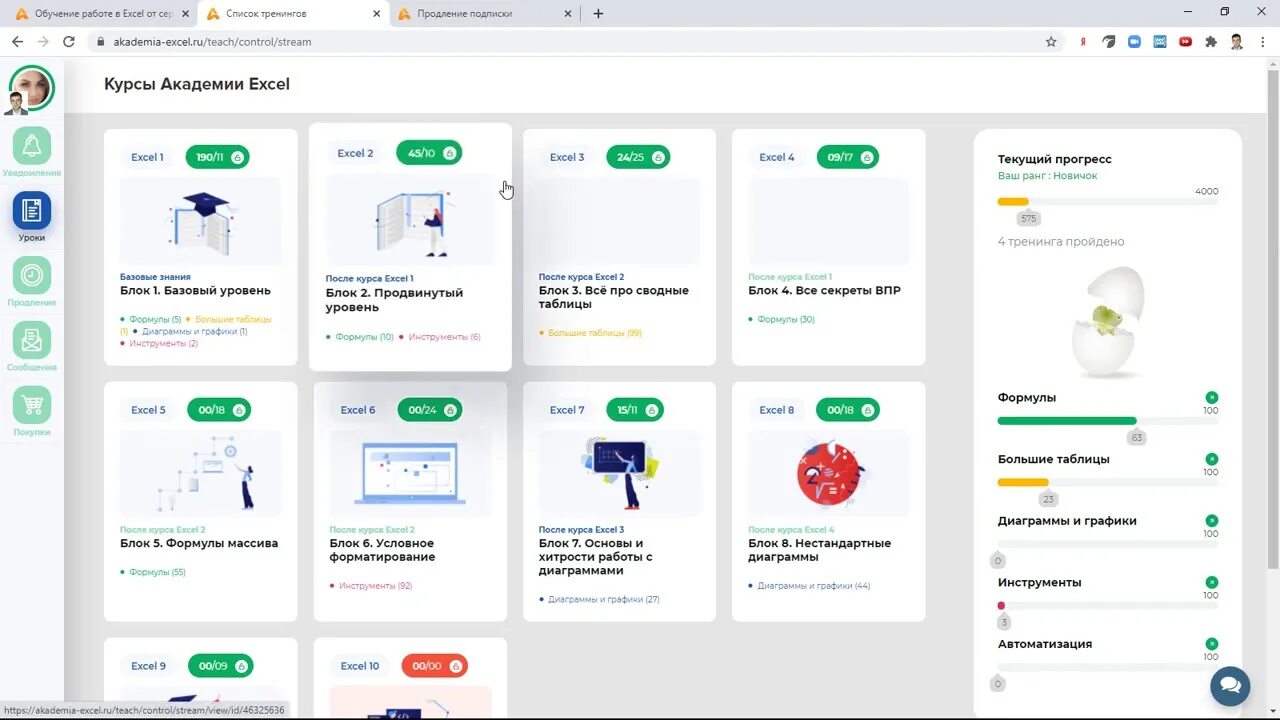Click the Excel 8 badge 00/18
Screen dimensions: 1280x720
click(848, 410)
